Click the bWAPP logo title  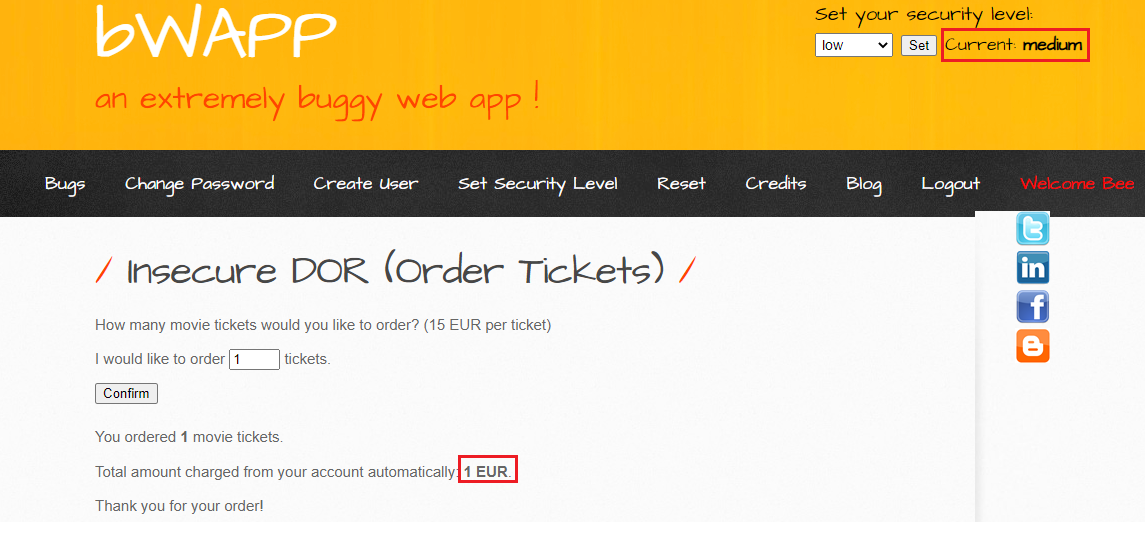pyautogui.click(x=215, y=31)
